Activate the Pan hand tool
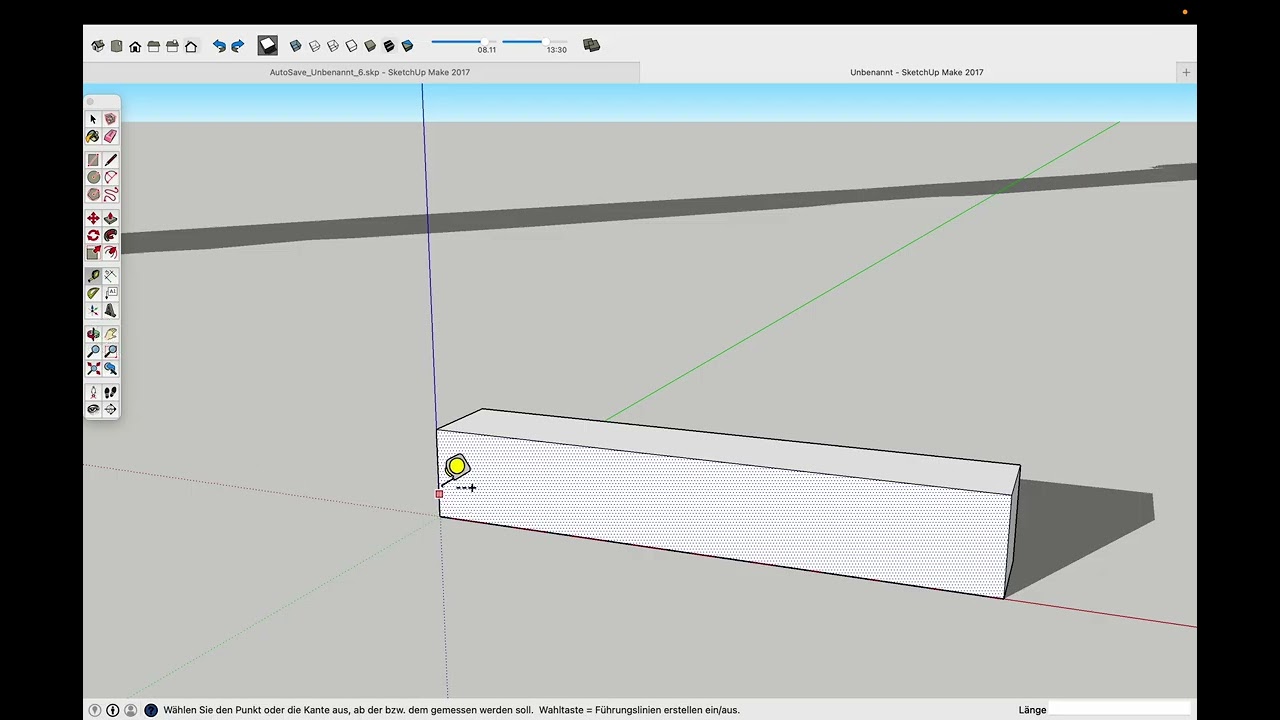Image resolution: width=1280 pixels, height=720 pixels. [110, 334]
